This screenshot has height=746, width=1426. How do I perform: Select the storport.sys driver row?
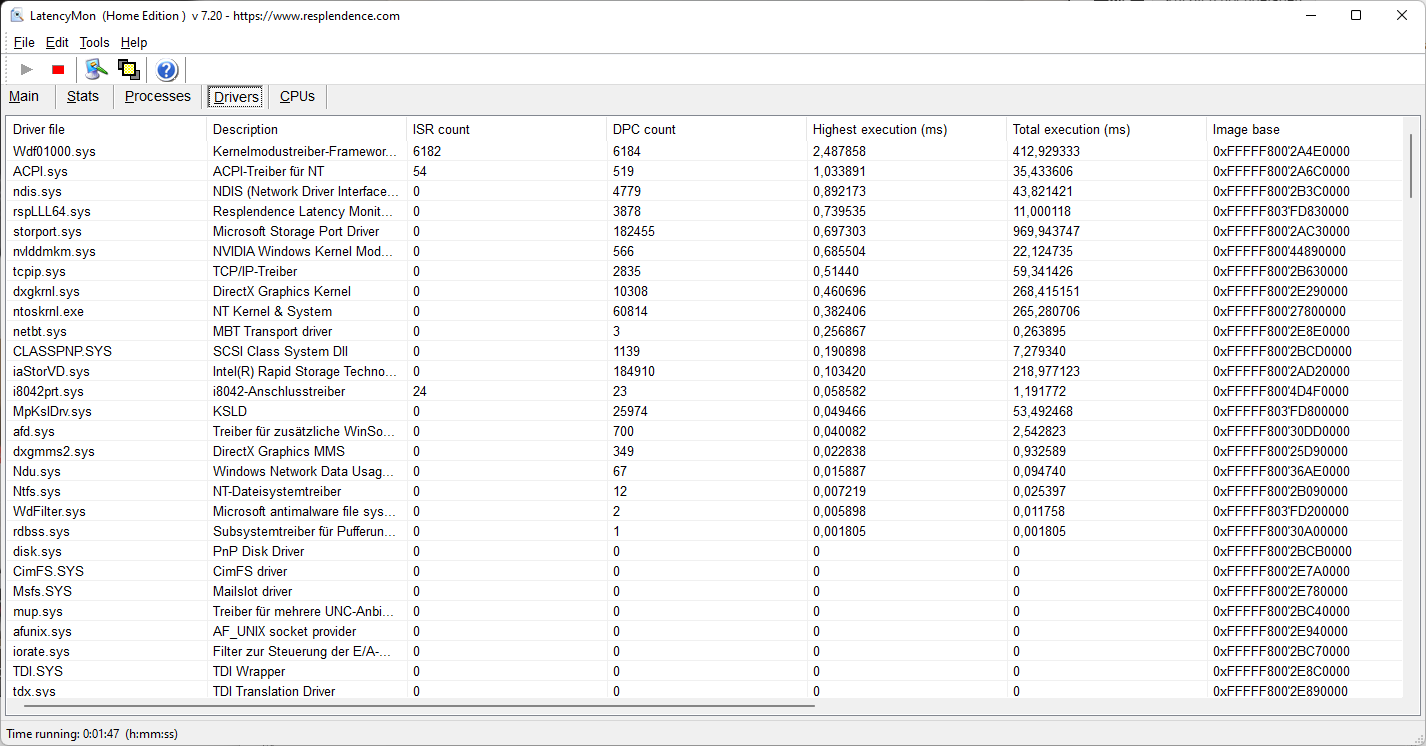pyautogui.click(x=705, y=231)
